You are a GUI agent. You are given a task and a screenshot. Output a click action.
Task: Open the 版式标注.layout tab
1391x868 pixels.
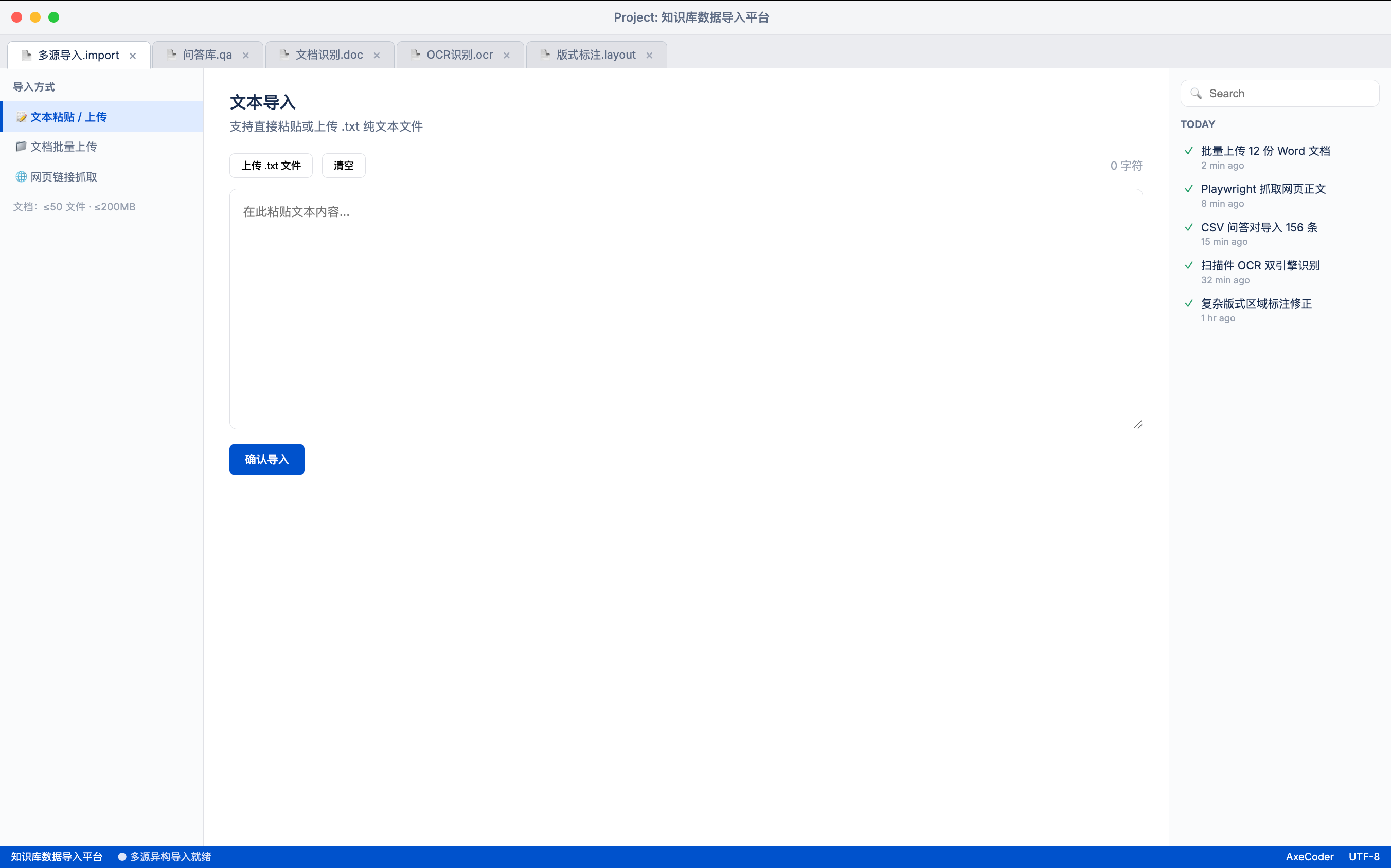pyautogui.click(x=596, y=55)
